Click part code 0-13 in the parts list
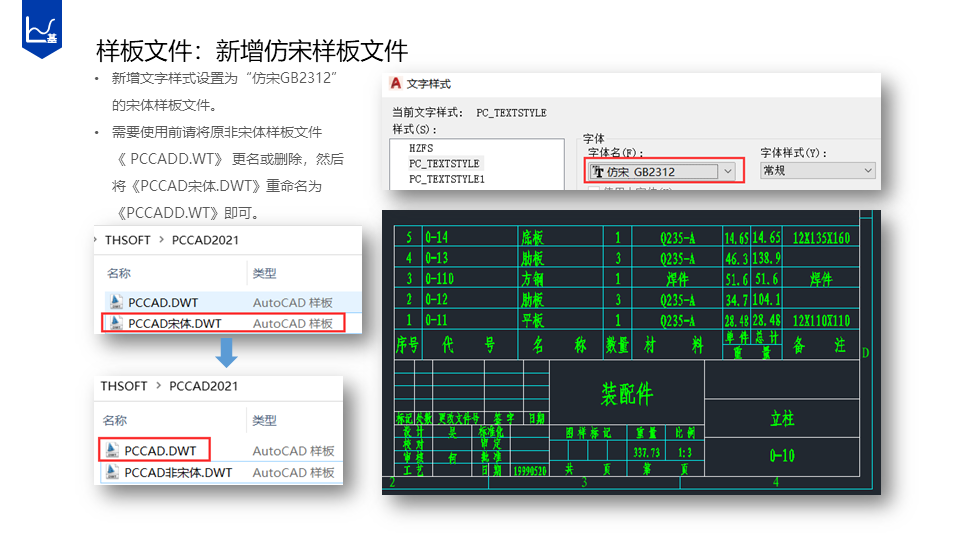 pos(437,258)
